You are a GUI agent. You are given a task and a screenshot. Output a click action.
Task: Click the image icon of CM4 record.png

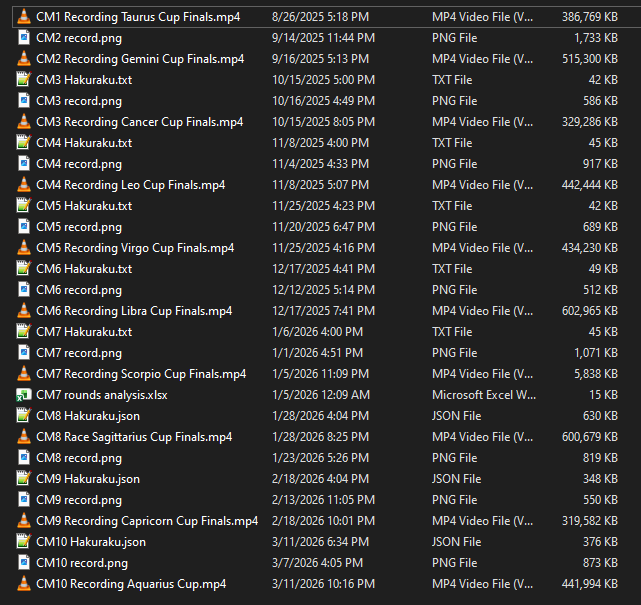(x=24, y=164)
